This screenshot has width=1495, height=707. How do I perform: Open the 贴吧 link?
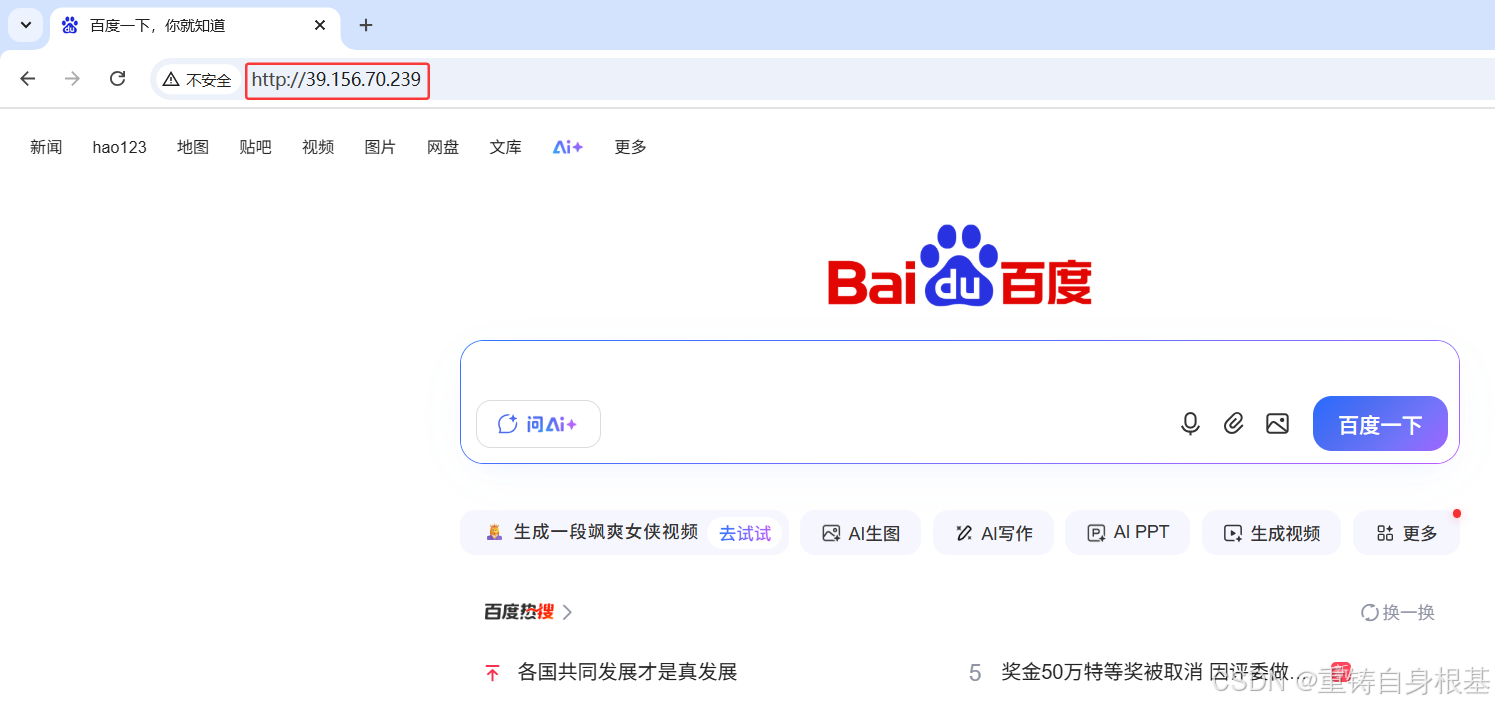pyautogui.click(x=256, y=147)
